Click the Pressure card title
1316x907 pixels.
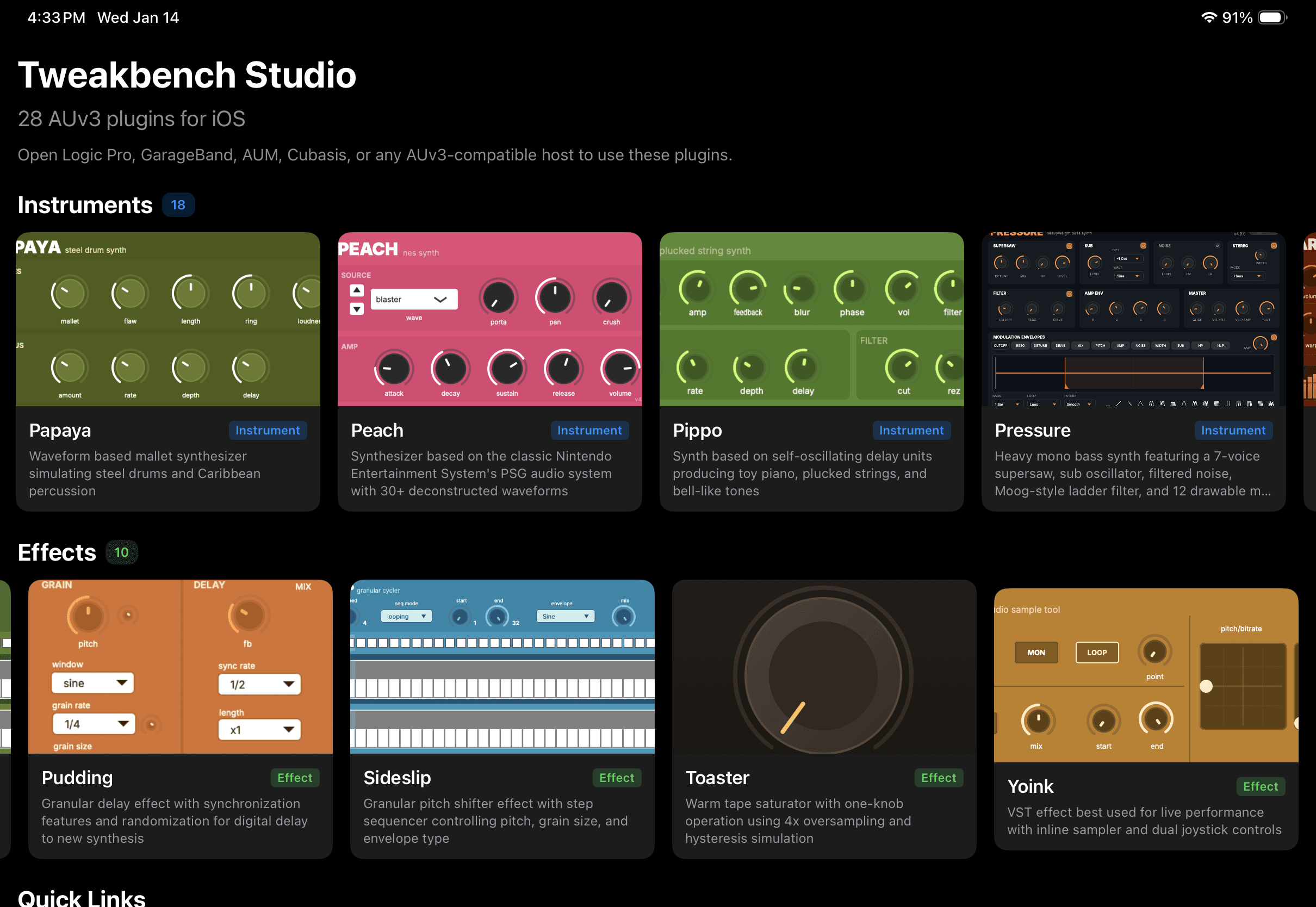[1033, 430]
